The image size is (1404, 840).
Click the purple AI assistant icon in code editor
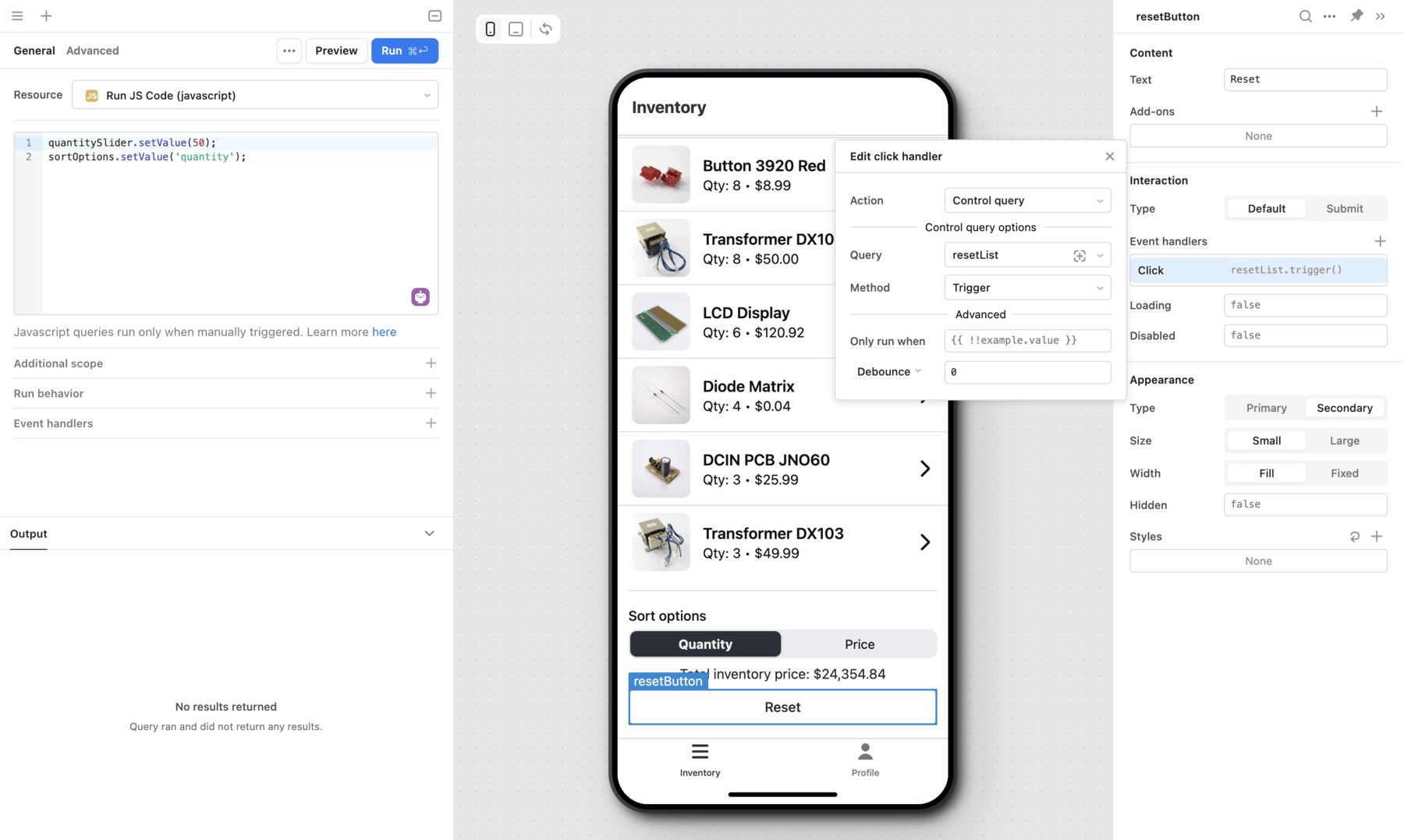(420, 297)
